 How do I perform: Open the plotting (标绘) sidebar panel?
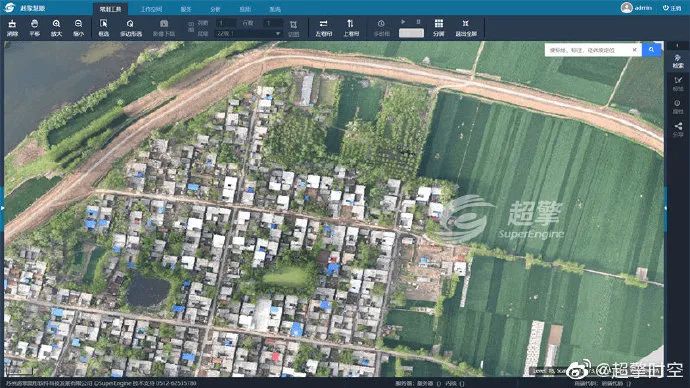[x=678, y=84]
